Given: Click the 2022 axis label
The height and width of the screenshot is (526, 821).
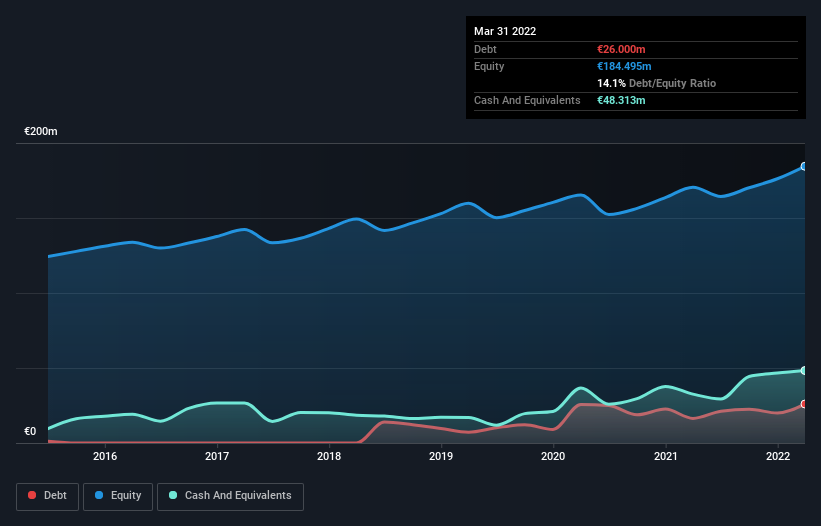Looking at the screenshot, I should (778, 456).
